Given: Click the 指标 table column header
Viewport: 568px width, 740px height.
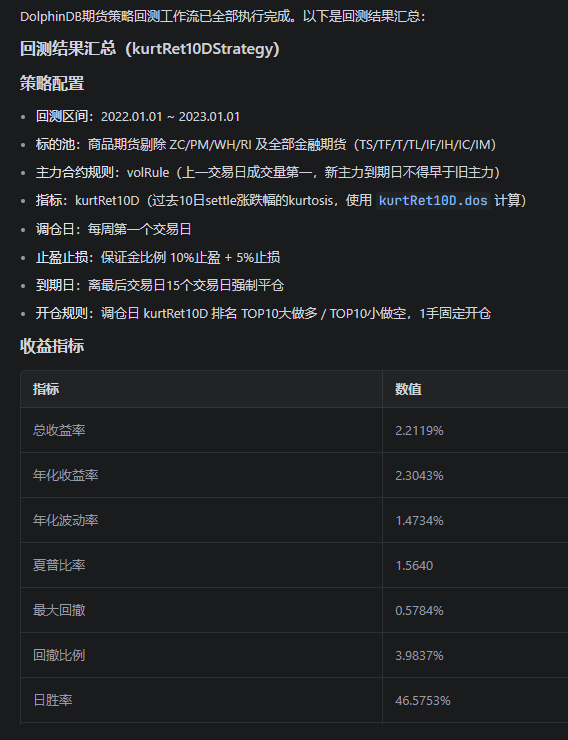Looking at the screenshot, I should click(201, 389).
